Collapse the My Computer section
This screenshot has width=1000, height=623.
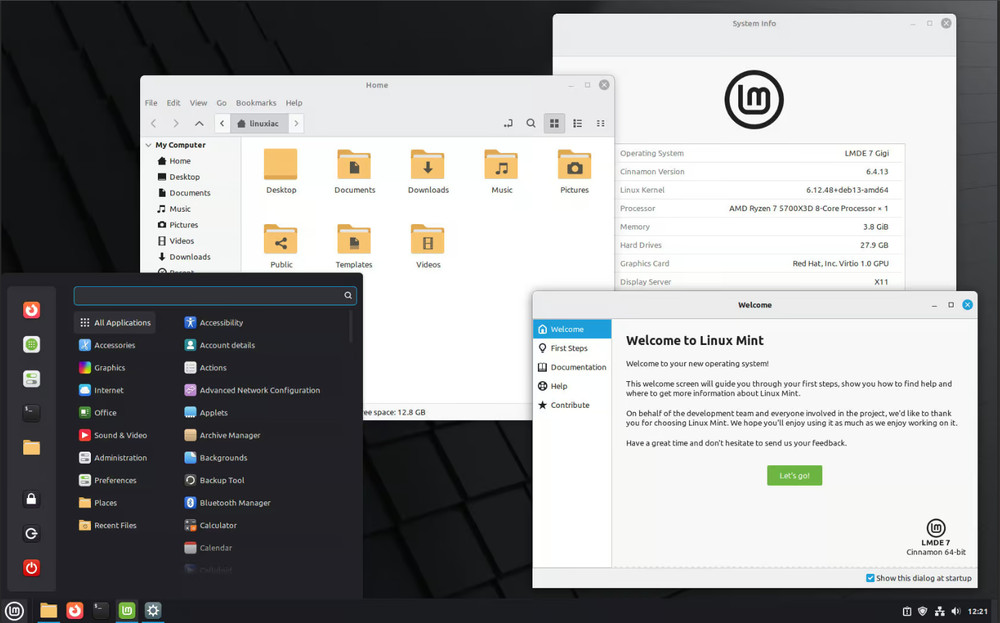148,145
